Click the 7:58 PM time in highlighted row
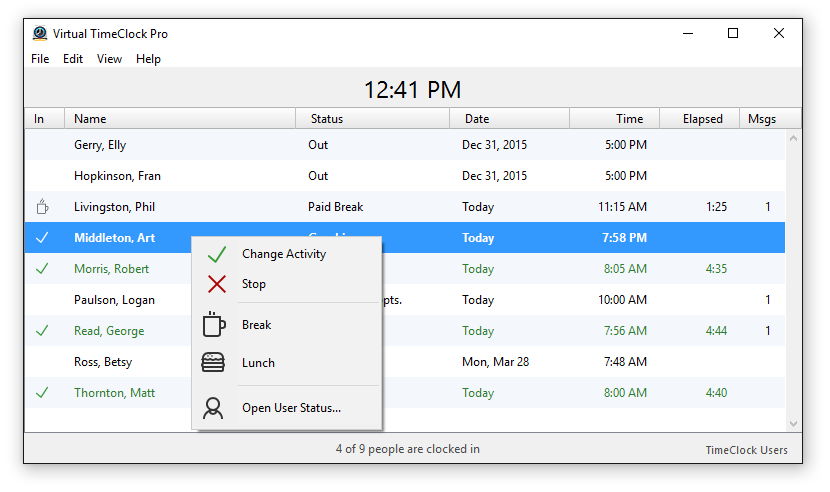The image size is (830, 492). click(625, 238)
